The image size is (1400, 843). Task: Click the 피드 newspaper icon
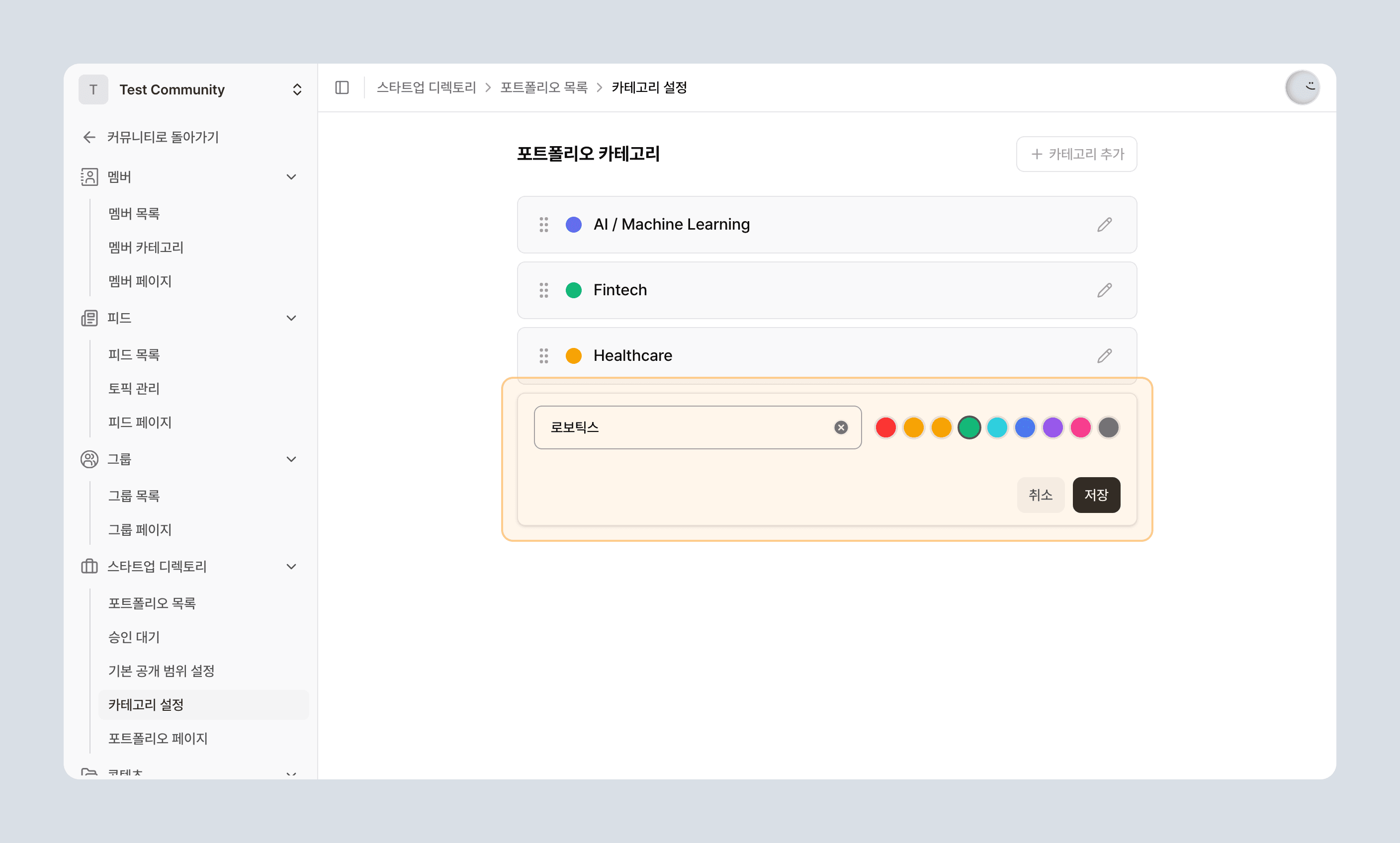89,318
